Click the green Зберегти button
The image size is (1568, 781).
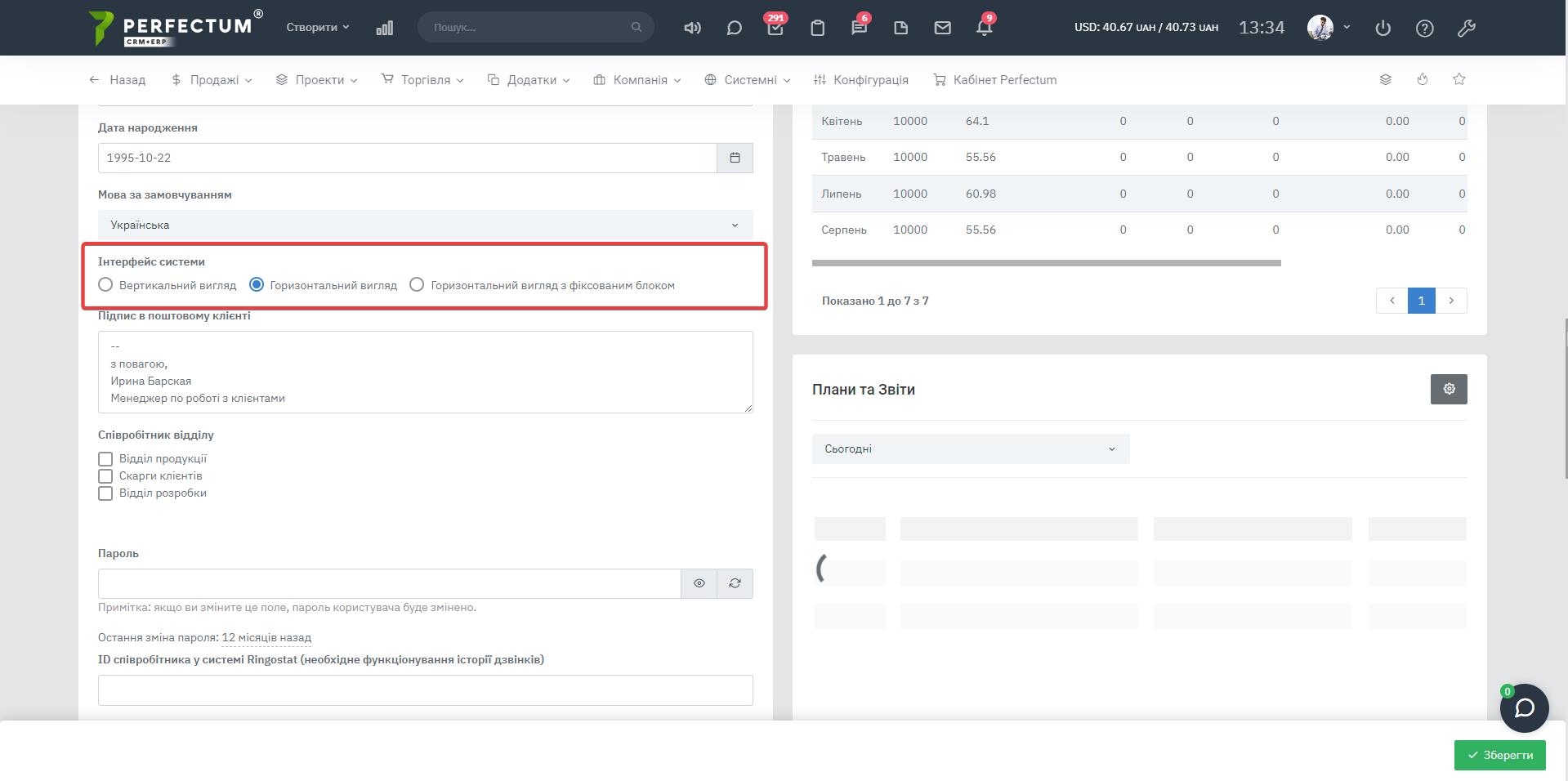1499,755
